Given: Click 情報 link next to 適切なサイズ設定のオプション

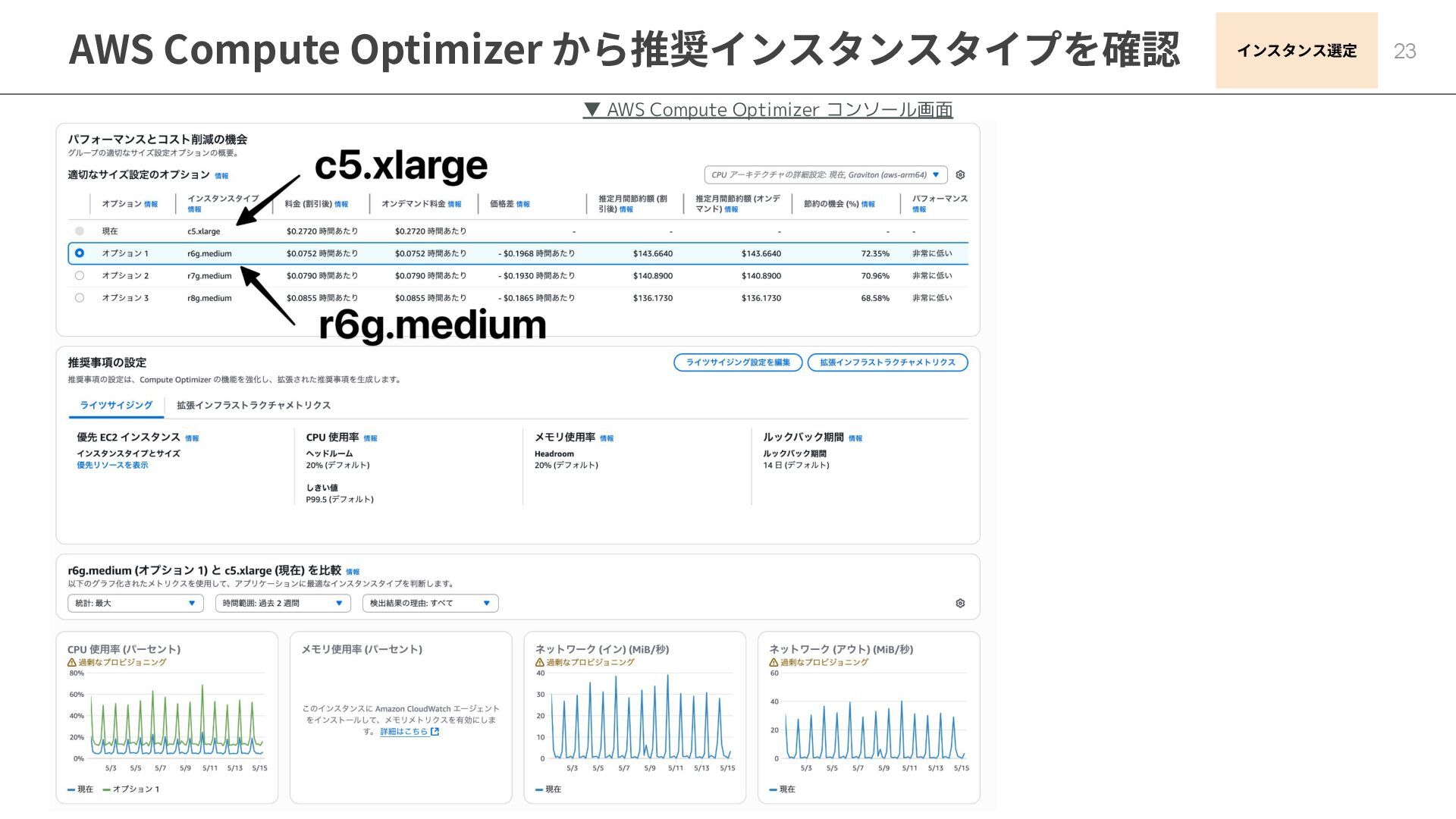Looking at the screenshot, I should point(221,176).
